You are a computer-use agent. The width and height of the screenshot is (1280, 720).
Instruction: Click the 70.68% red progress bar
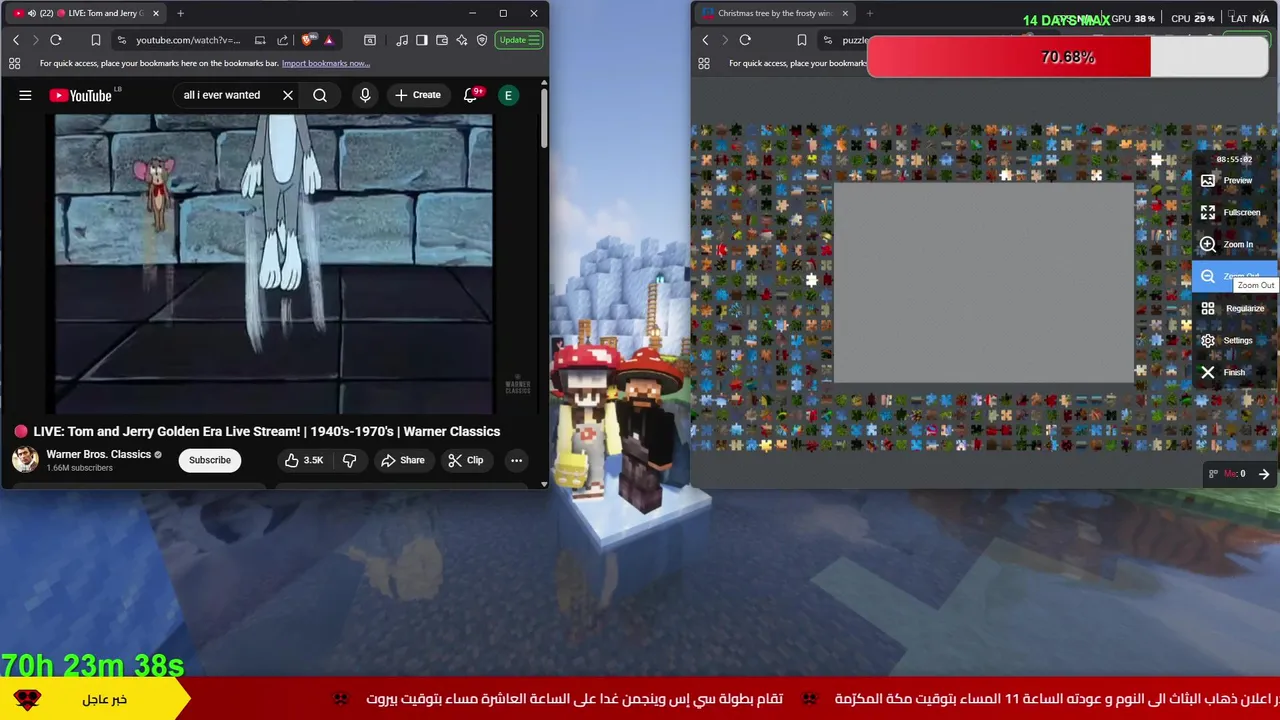[x=1067, y=57]
